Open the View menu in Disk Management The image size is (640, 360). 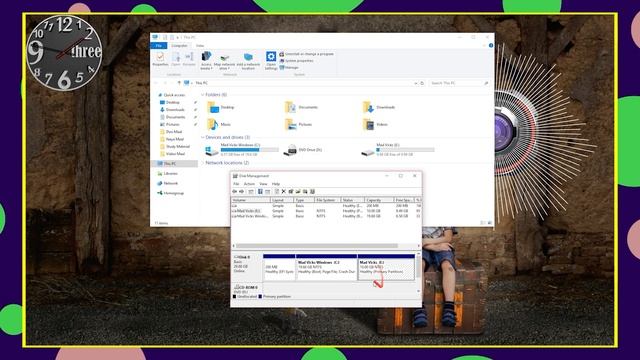pyautogui.click(x=263, y=184)
